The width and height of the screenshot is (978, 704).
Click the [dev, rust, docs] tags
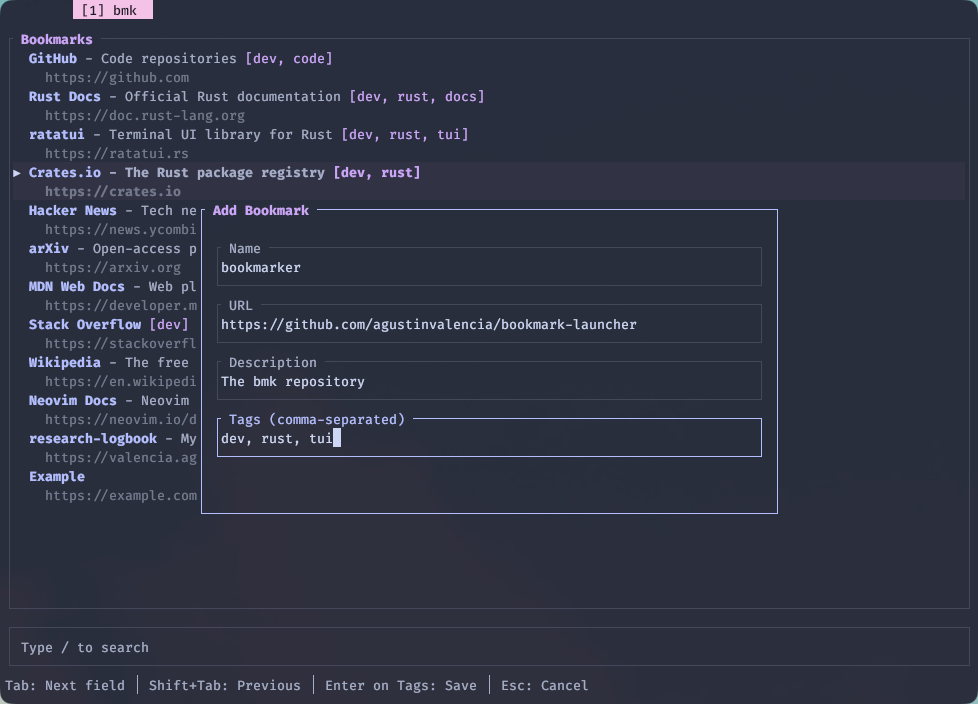[417, 97]
